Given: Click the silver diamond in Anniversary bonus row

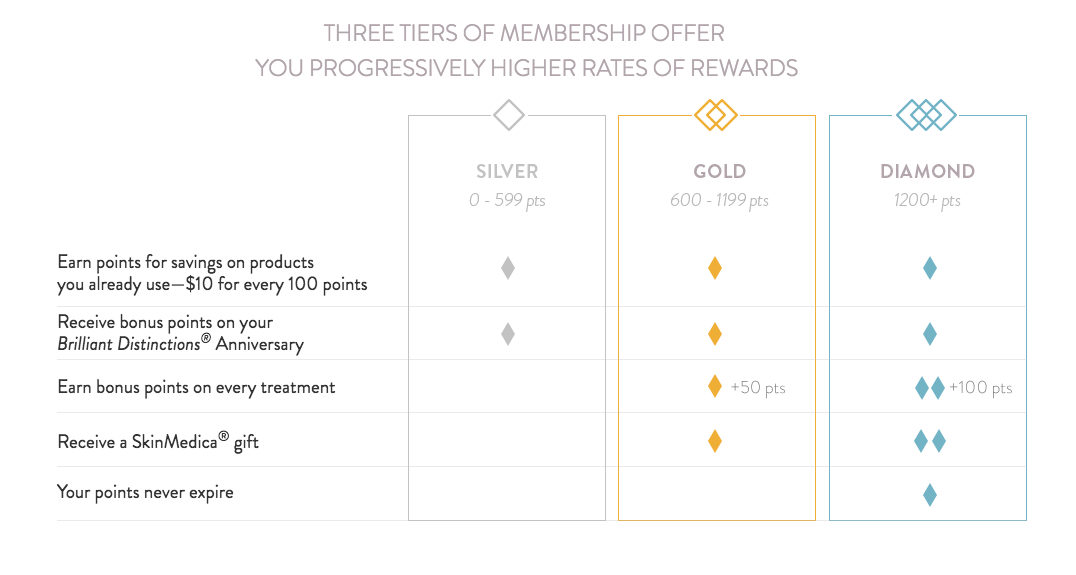Looking at the screenshot, I should (x=508, y=334).
